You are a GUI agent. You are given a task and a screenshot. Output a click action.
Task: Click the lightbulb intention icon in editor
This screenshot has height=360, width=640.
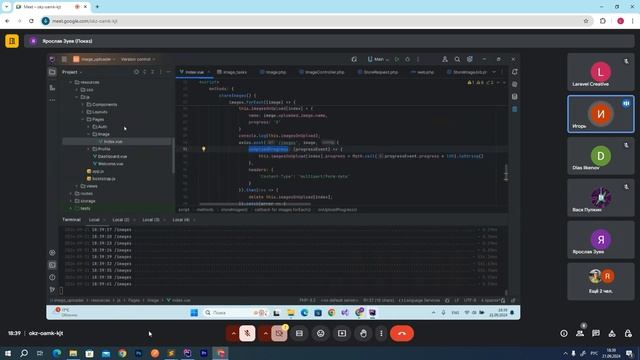[203, 149]
